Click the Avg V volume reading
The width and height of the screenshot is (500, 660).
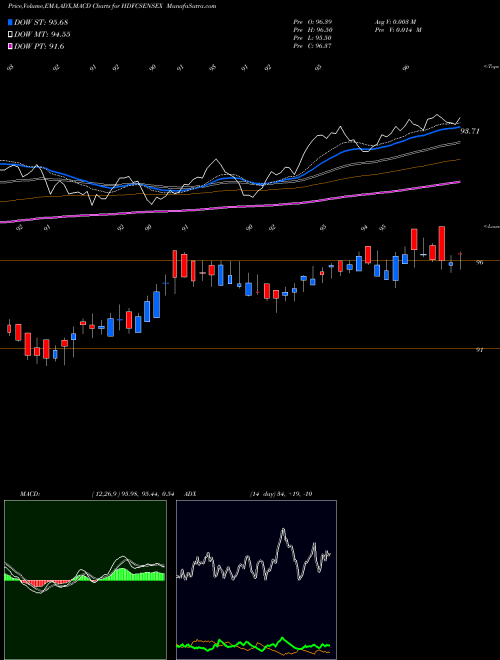(x=395, y=21)
